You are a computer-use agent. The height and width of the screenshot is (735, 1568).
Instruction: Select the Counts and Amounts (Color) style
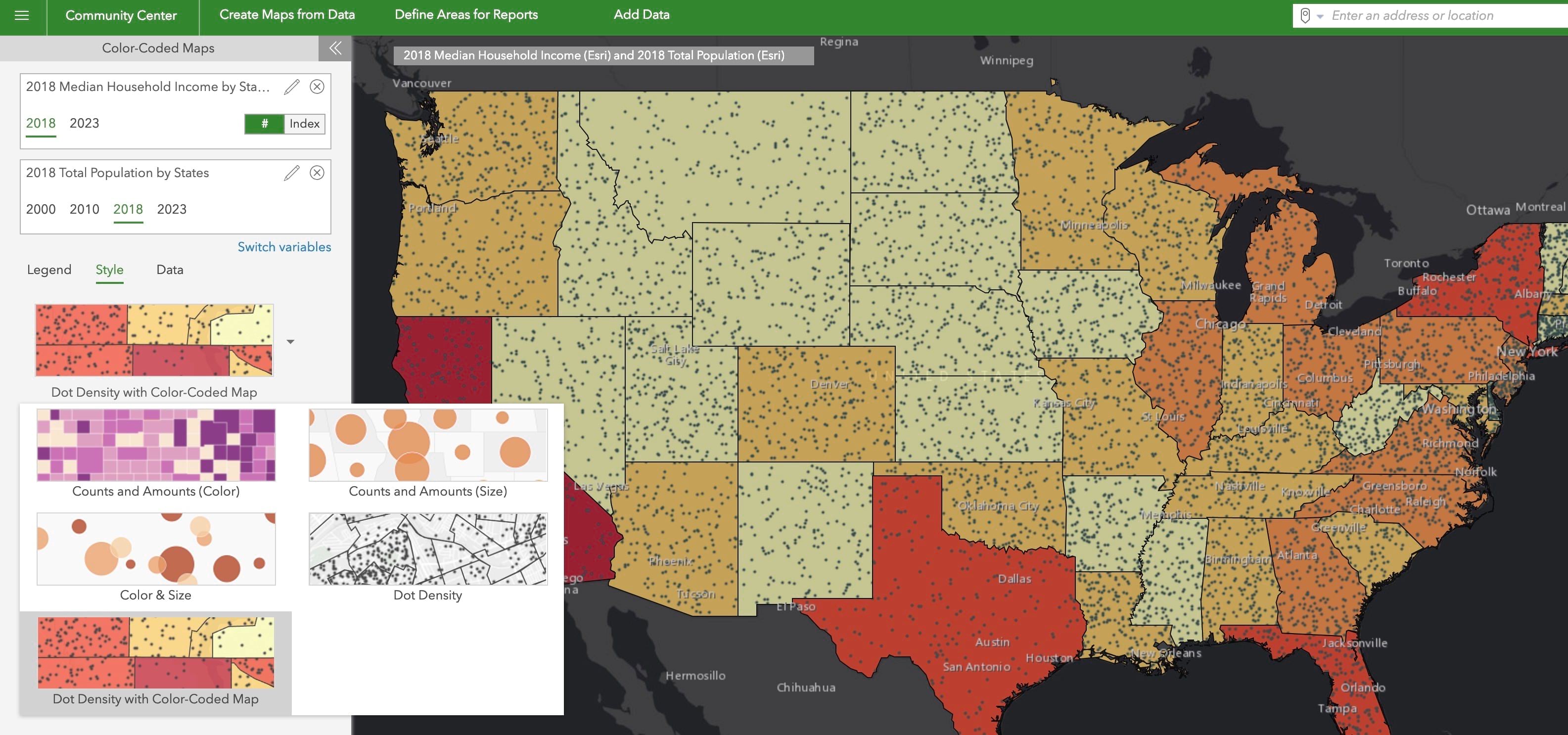[156, 445]
